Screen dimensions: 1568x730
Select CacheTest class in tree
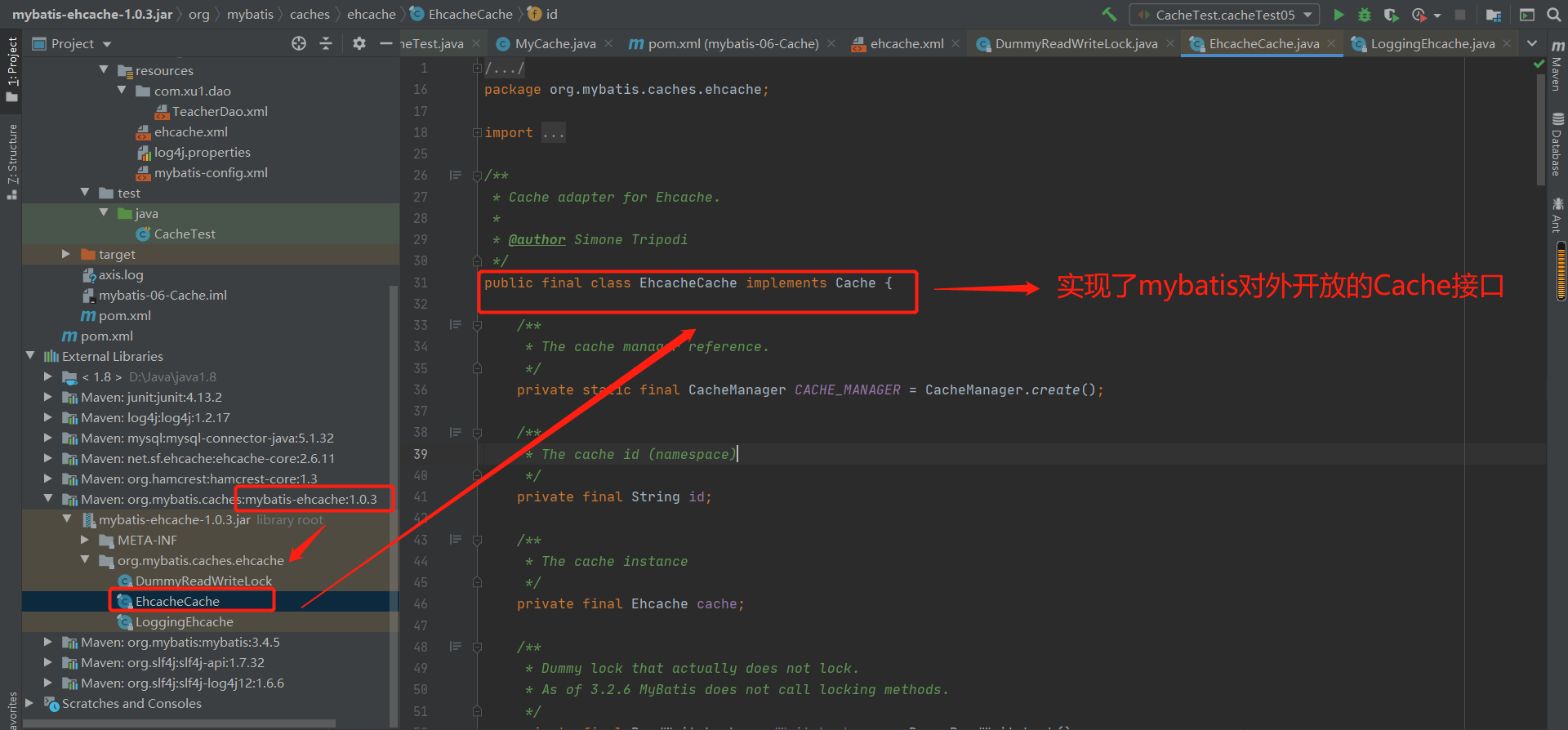pos(176,234)
